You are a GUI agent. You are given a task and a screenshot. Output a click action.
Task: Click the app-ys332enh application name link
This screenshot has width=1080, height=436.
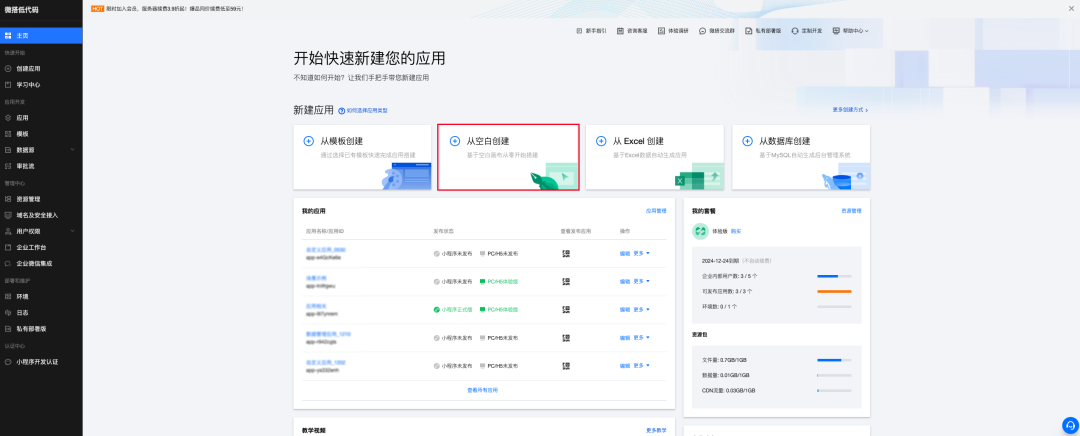coord(326,362)
